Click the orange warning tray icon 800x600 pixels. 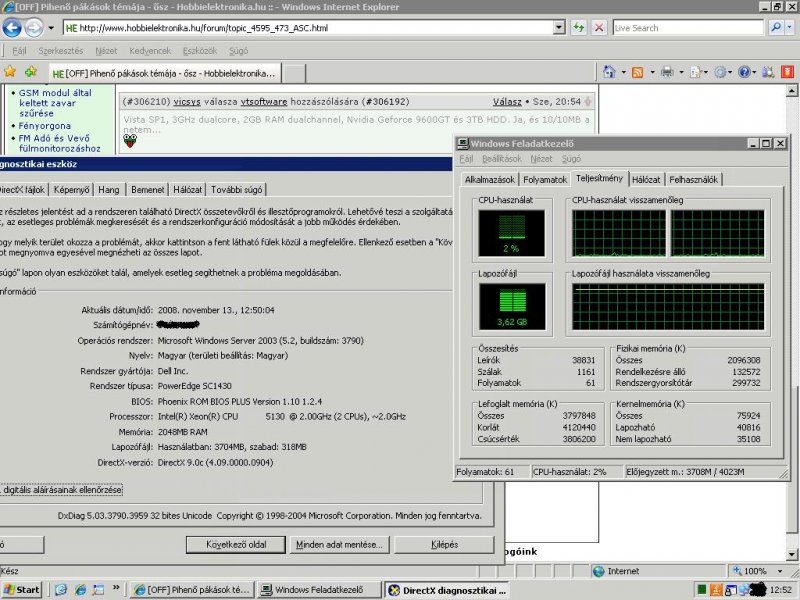pos(716,590)
